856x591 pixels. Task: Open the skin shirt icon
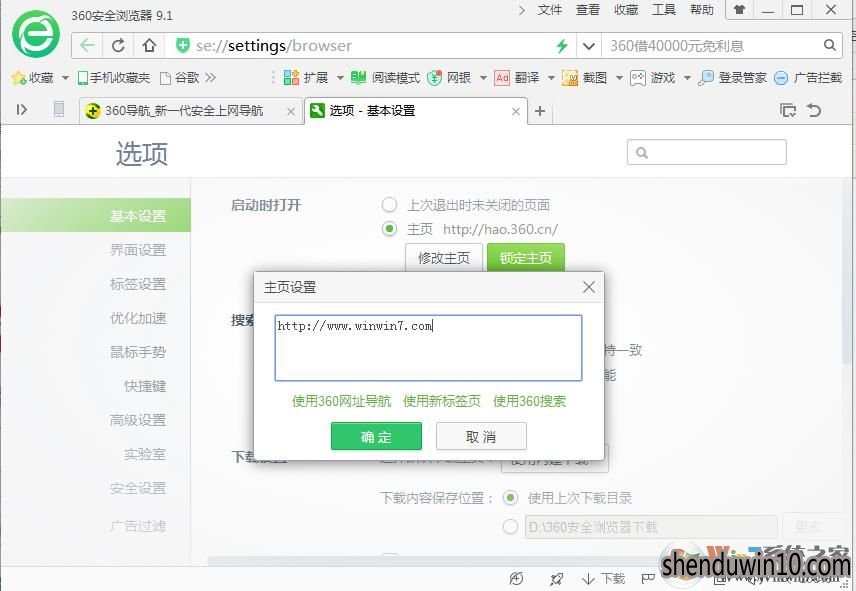(x=739, y=10)
